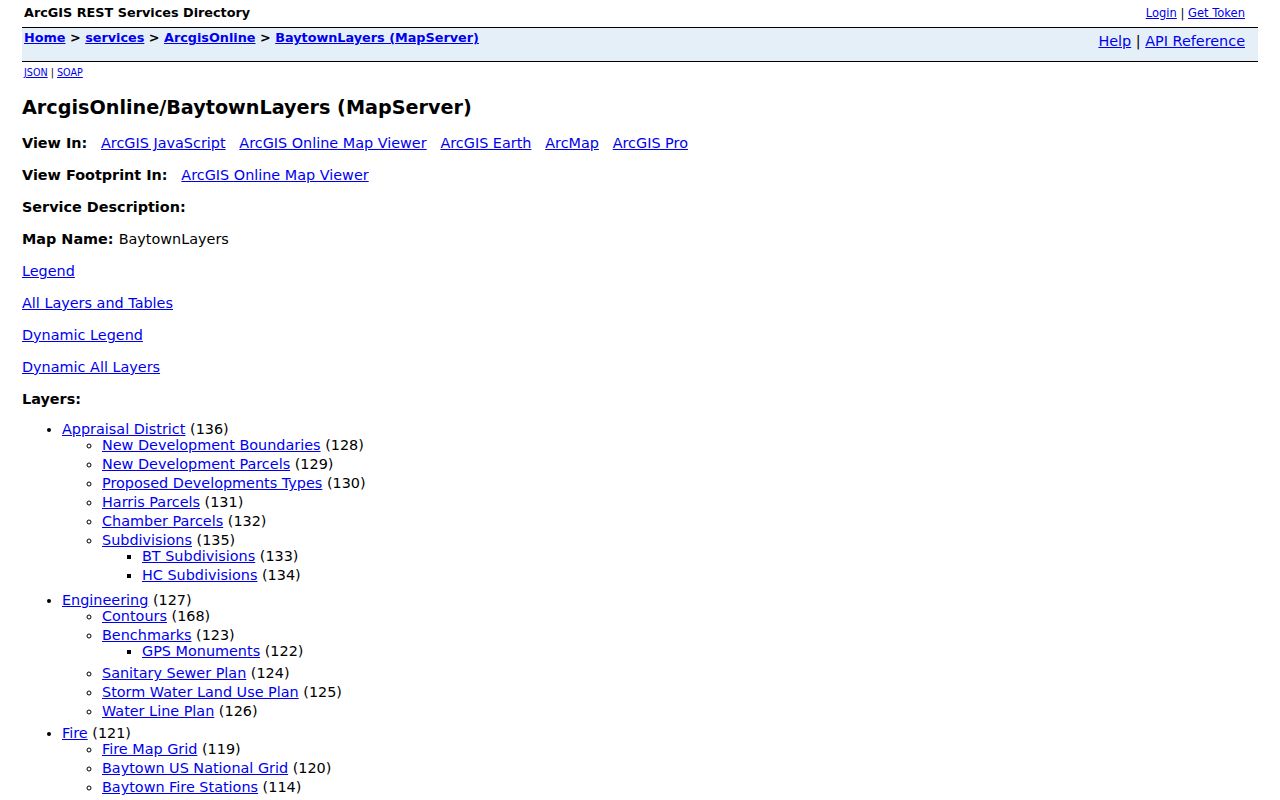
Task: Open the GPS Monuments layer
Action: [x=201, y=651]
